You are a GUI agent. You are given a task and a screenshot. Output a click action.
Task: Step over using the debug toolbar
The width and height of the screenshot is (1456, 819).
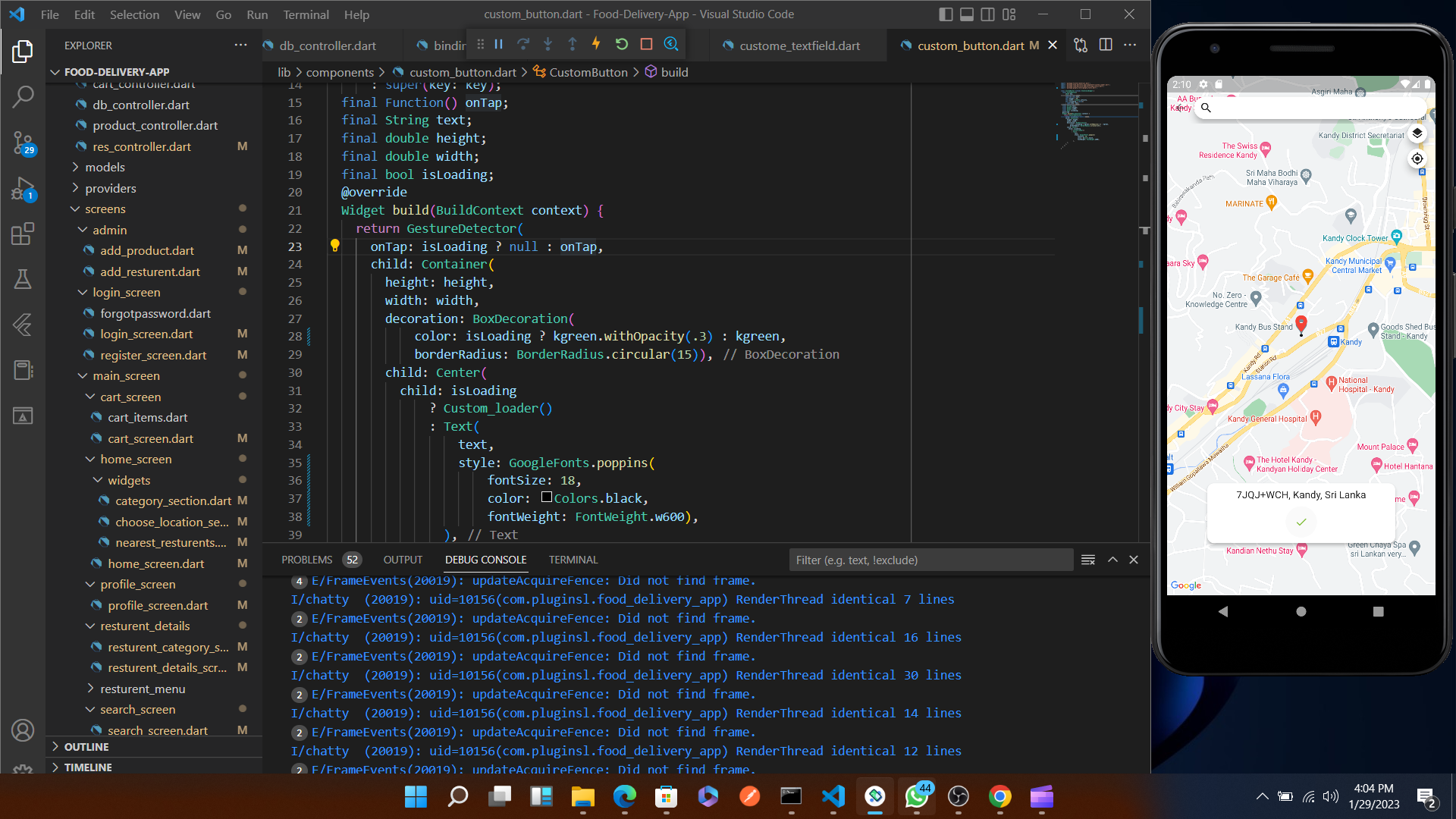point(523,44)
